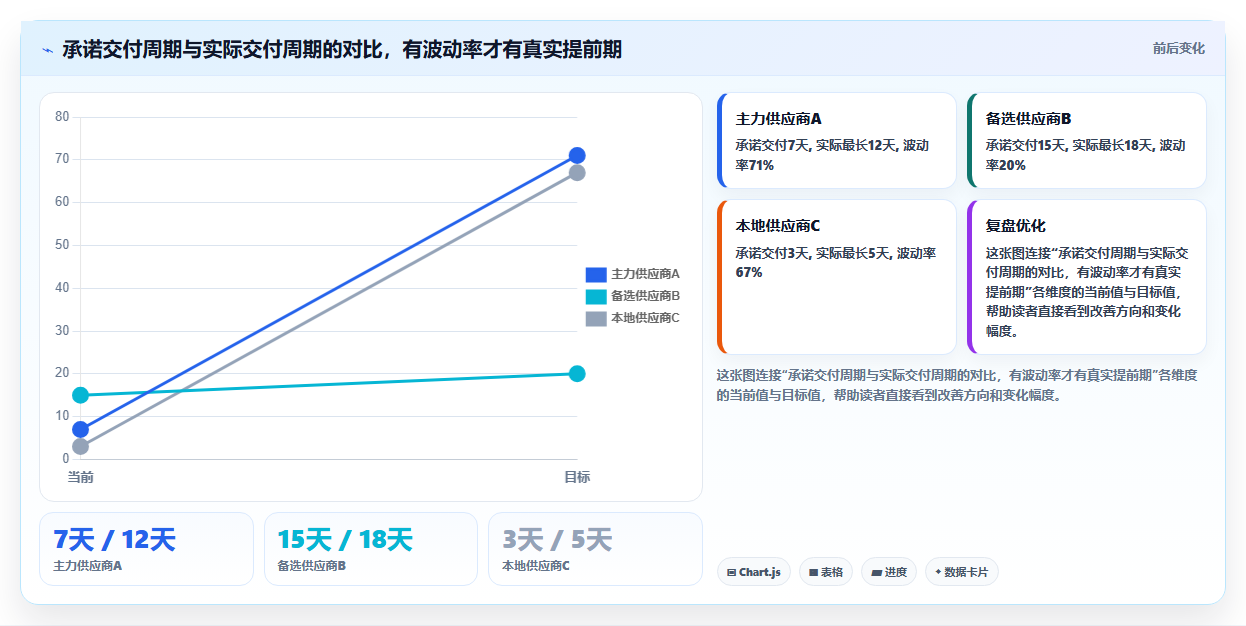Click text 承诺交付15天, 实际最长18天
Image resolution: width=1246 pixels, height=626 pixels.
pyautogui.click(x=1069, y=145)
